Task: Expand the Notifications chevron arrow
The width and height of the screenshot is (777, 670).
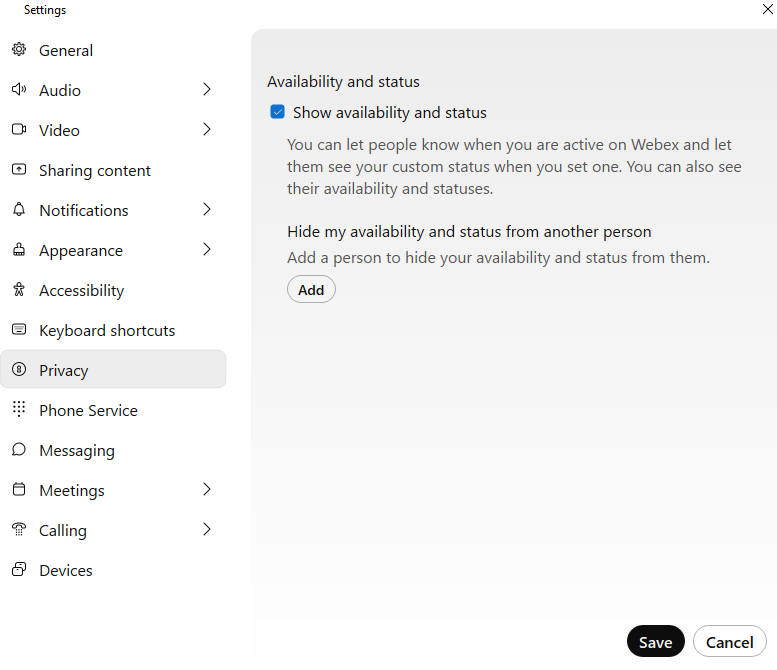Action: pyautogui.click(x=207, y=210)
